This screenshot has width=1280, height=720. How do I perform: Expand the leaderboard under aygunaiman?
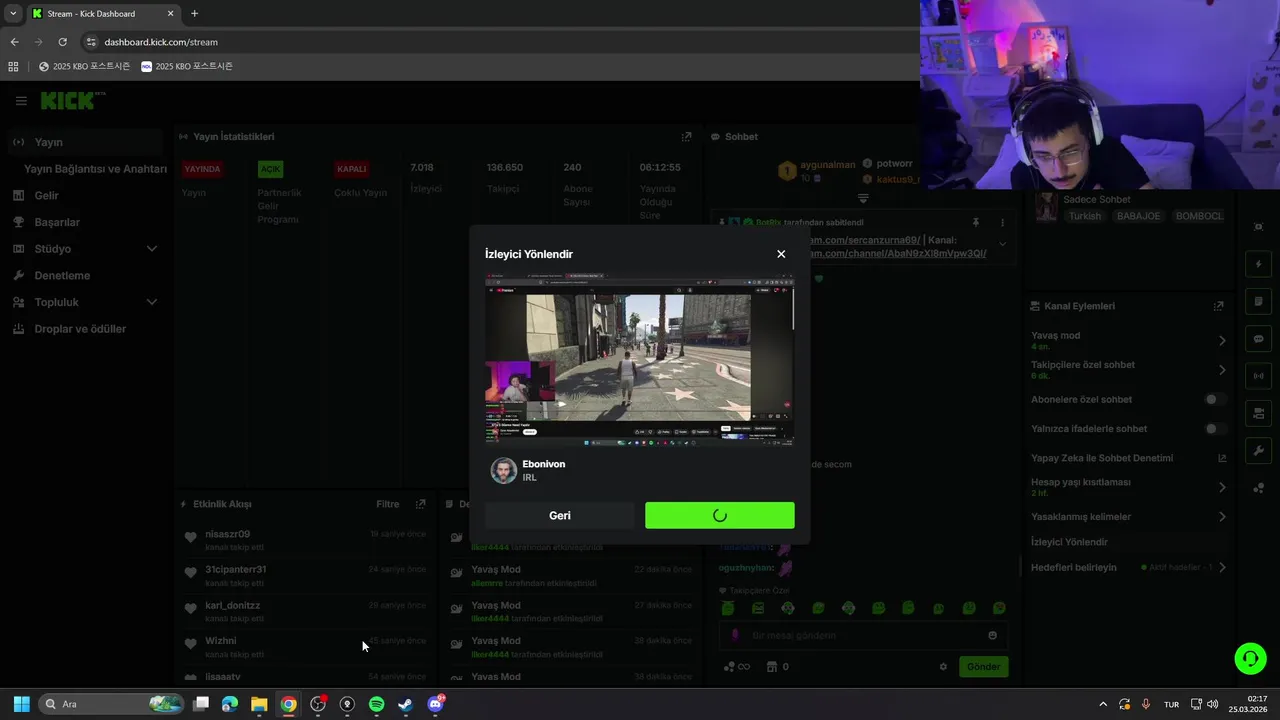pos(863,198)
